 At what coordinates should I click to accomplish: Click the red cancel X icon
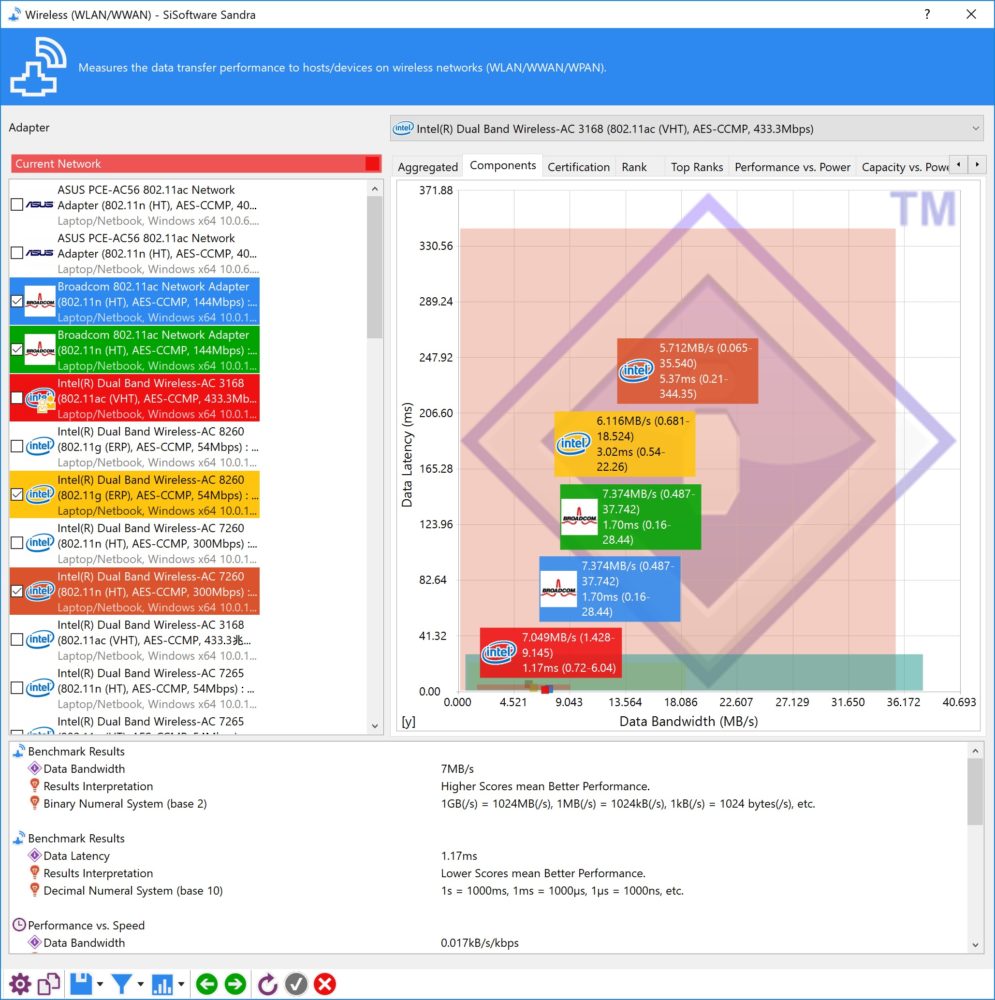pos(325,984)
